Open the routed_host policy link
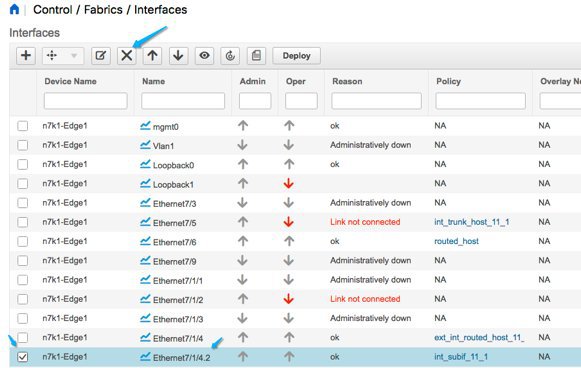This screenshot has height=368, width=581. coord(456,241)
